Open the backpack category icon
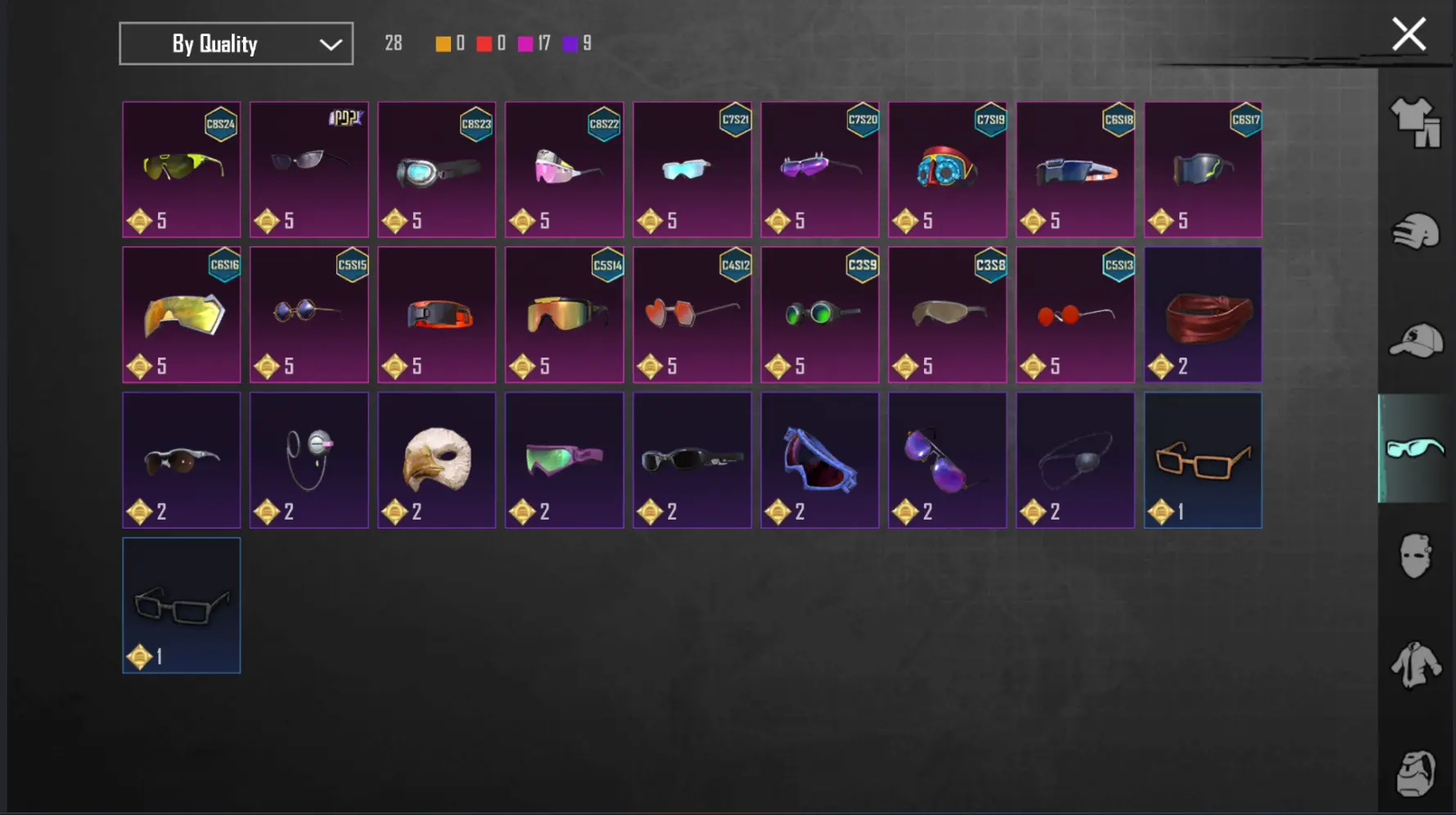This screenshot has height=815, width=1456. pyautogui.click(x=1415, y=773)
